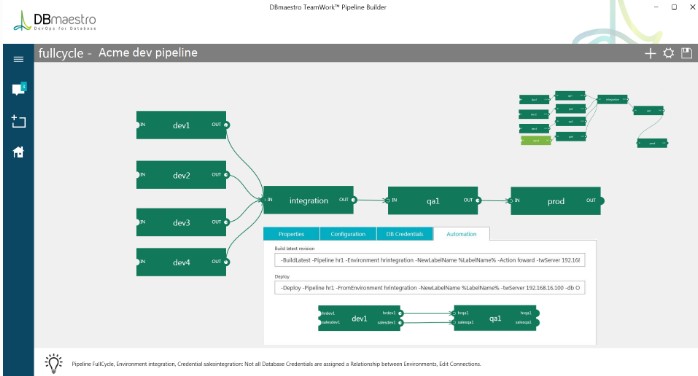Viewport: 698px width, 376px height.
Task: Click the integration node in the minimap
Action: [613, 100]
